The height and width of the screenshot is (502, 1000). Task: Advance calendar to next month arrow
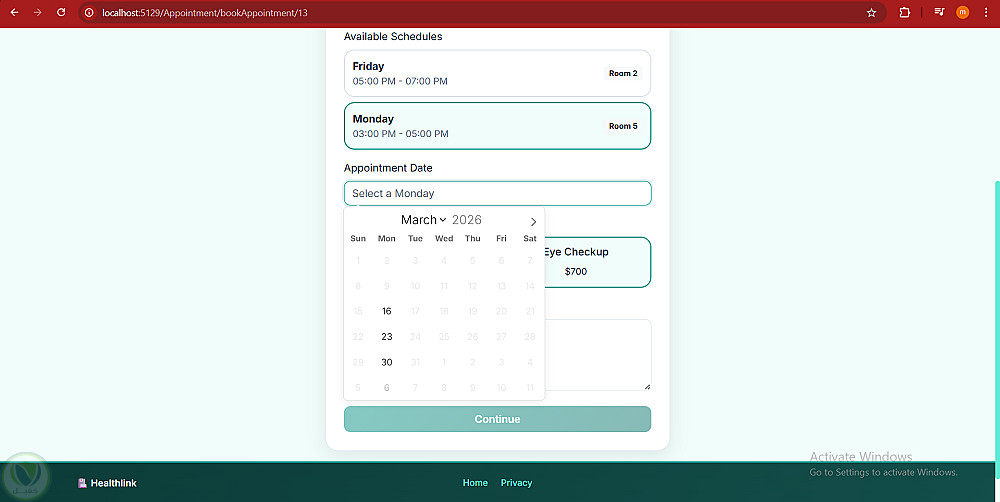pyautogui.click(x=533, y=221)
